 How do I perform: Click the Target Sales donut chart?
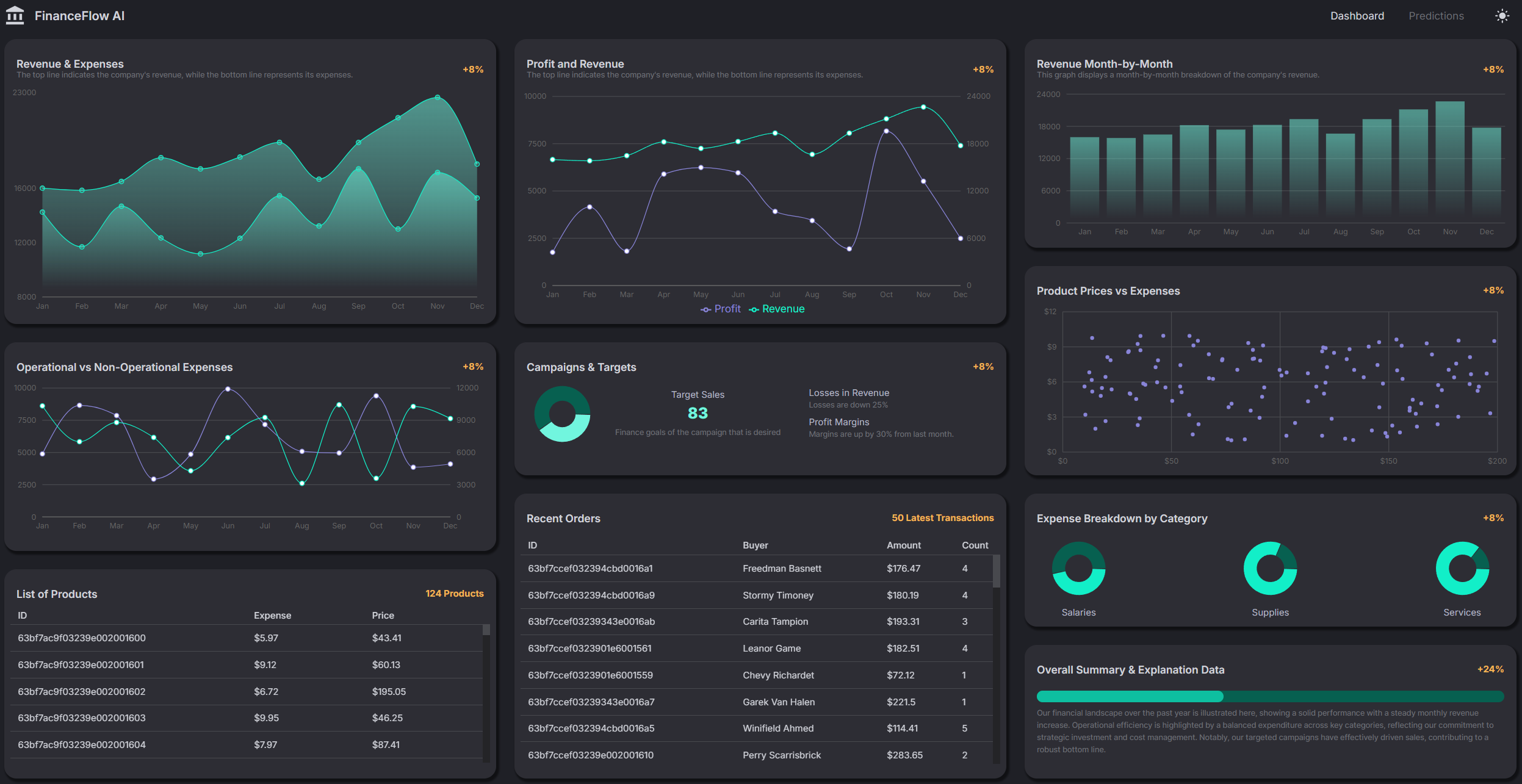click(562, 414)
